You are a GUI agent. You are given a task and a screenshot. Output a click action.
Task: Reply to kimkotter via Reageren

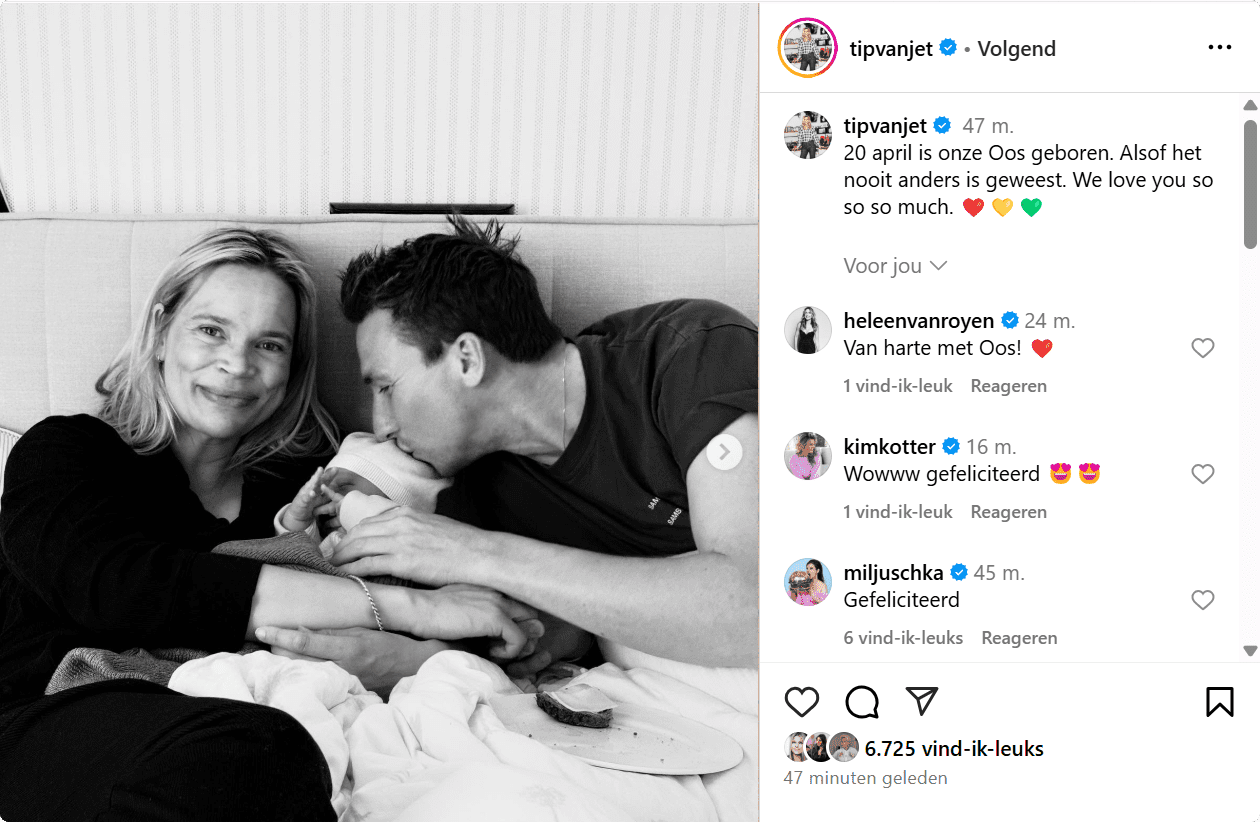[1008, 512]
